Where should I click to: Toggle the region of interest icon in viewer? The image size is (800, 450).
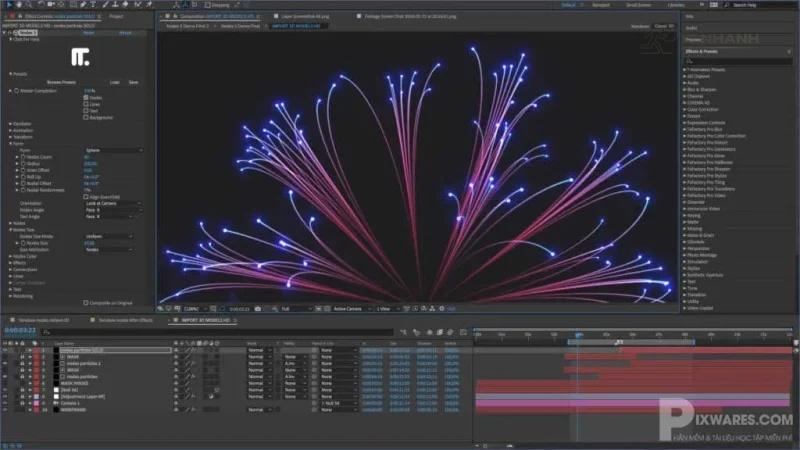(318, 309)
